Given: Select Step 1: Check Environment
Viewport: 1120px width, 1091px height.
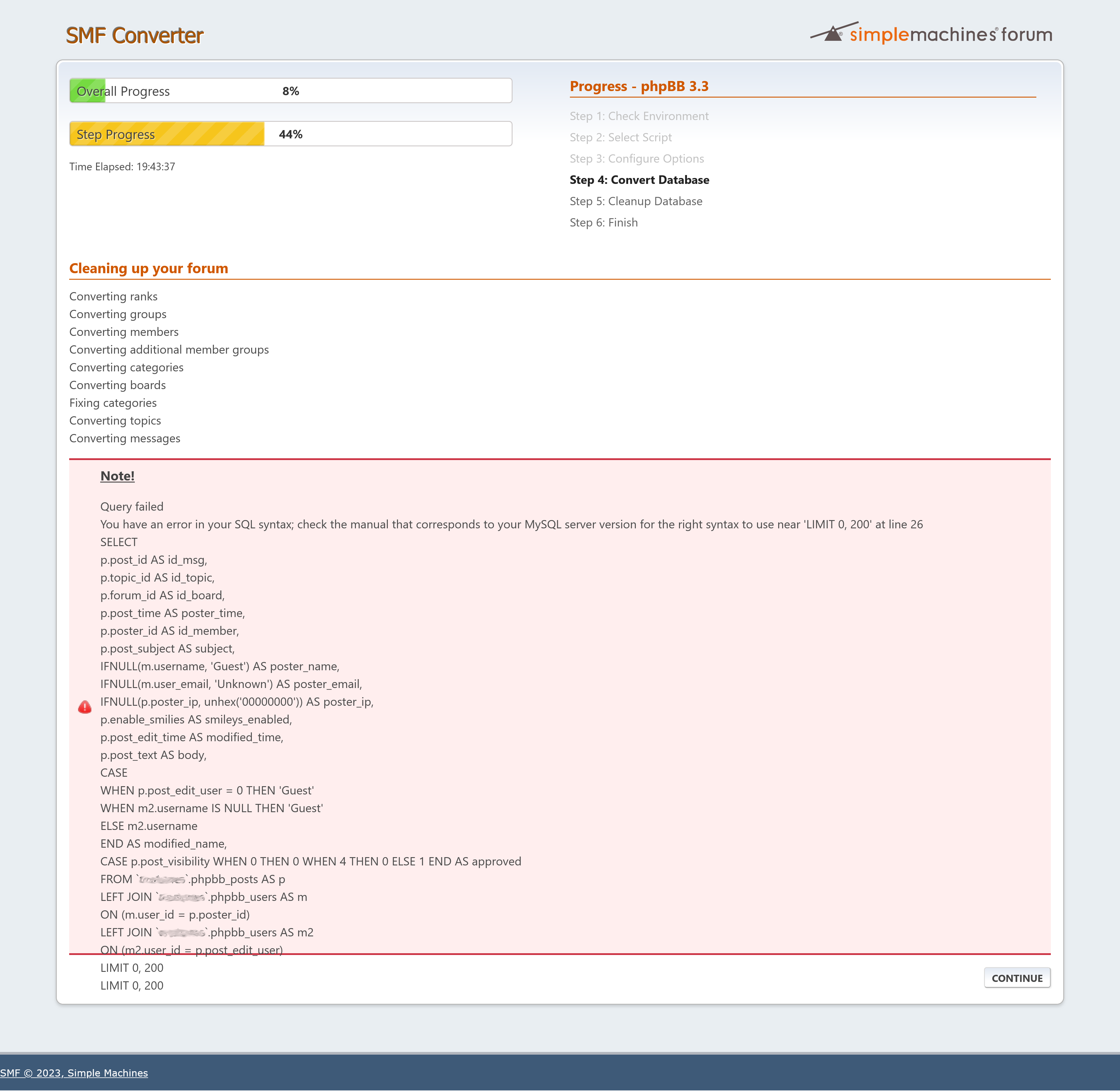Looking at the screenshot, I should [639, 116].
